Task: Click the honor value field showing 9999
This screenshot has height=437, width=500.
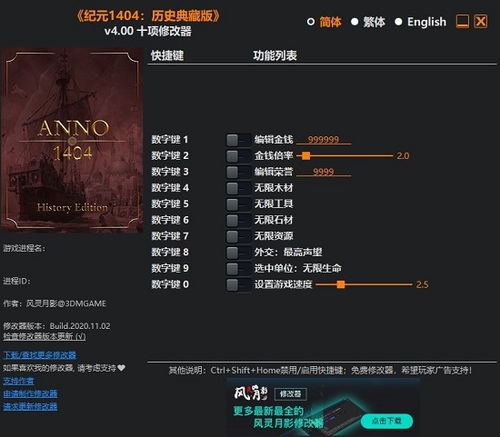Action: click(324, 172)
